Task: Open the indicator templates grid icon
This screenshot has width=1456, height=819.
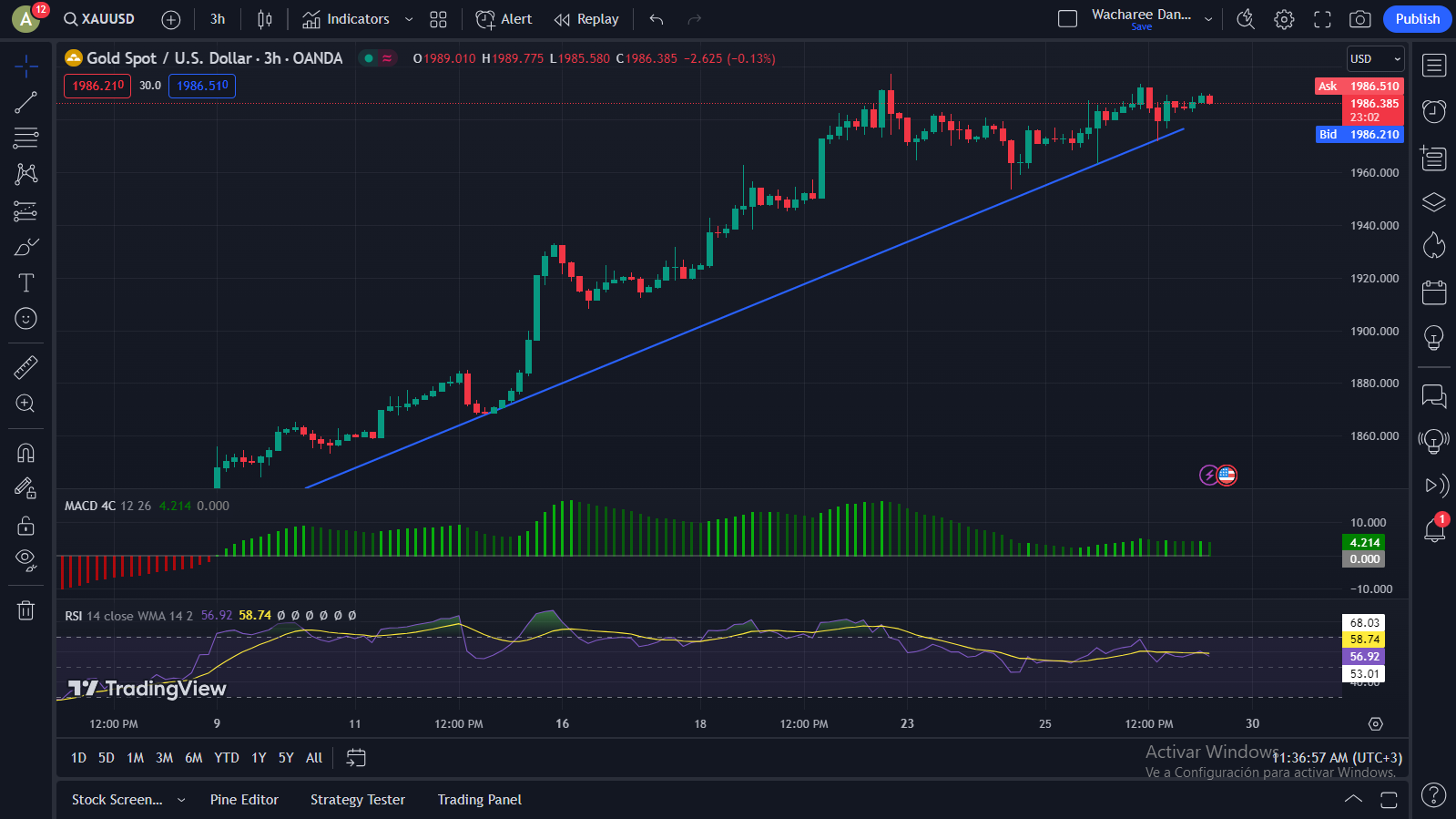Action: pyautogui.click(x=438, y=19)
